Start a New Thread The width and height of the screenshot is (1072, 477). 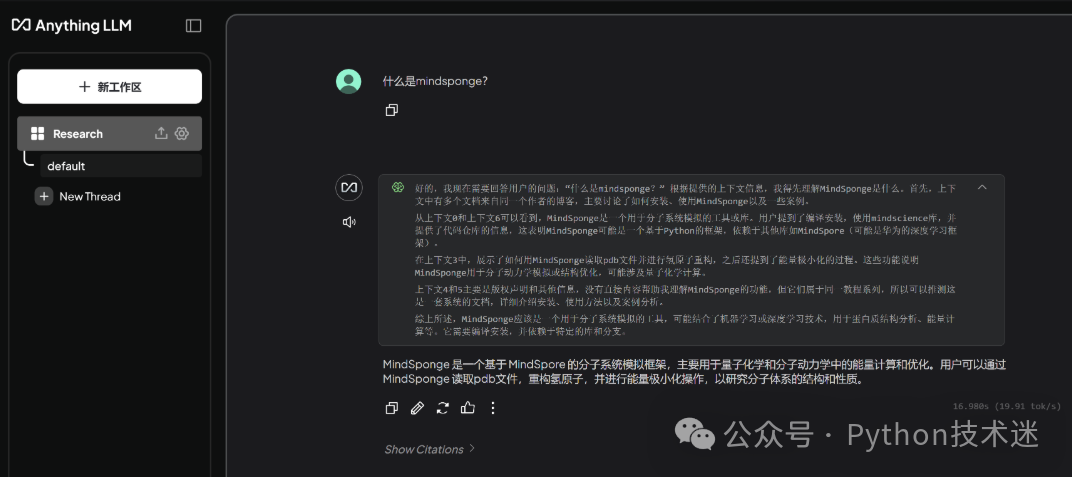[x=78, y=196]
